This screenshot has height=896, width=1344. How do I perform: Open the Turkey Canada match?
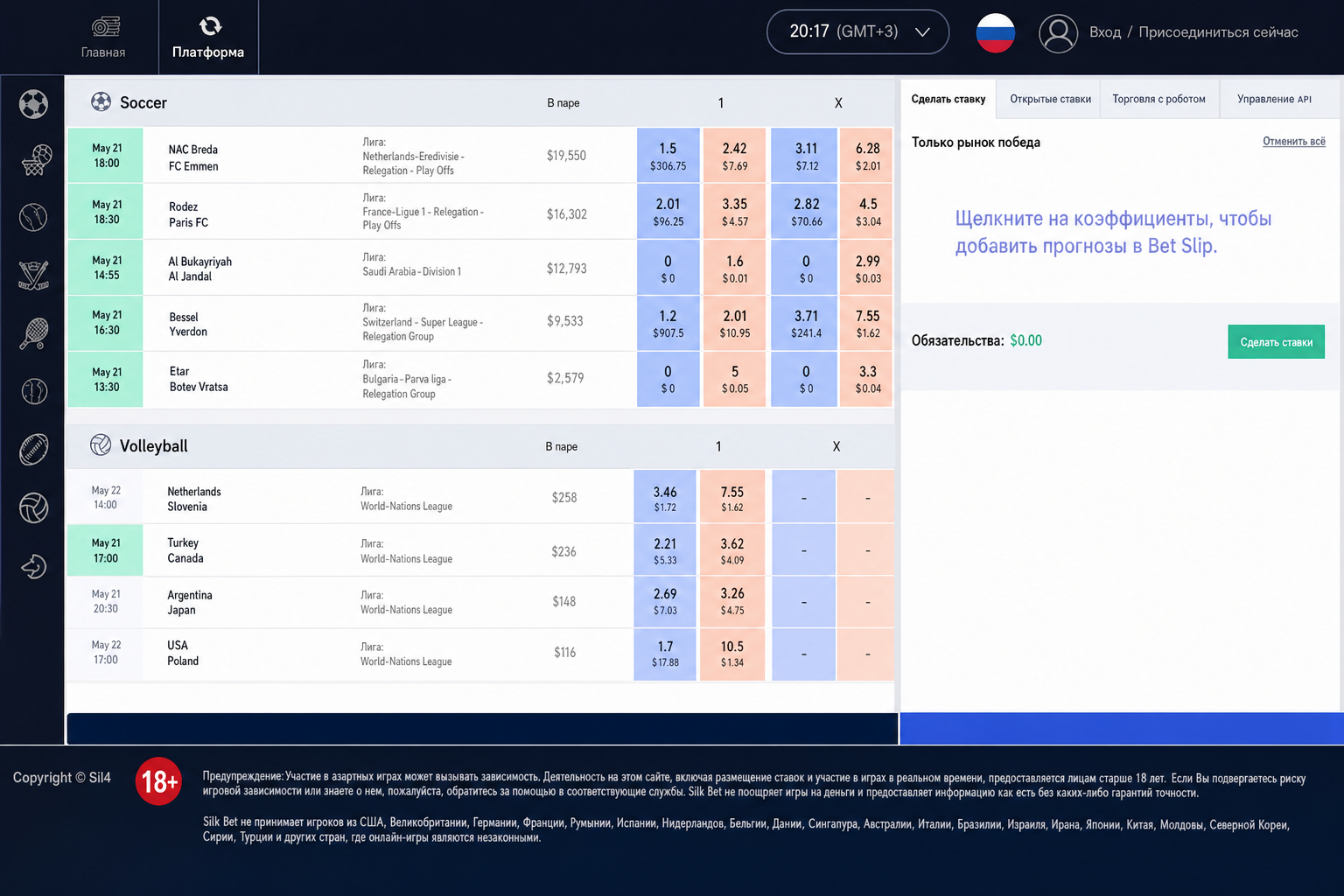coord(185,550)
